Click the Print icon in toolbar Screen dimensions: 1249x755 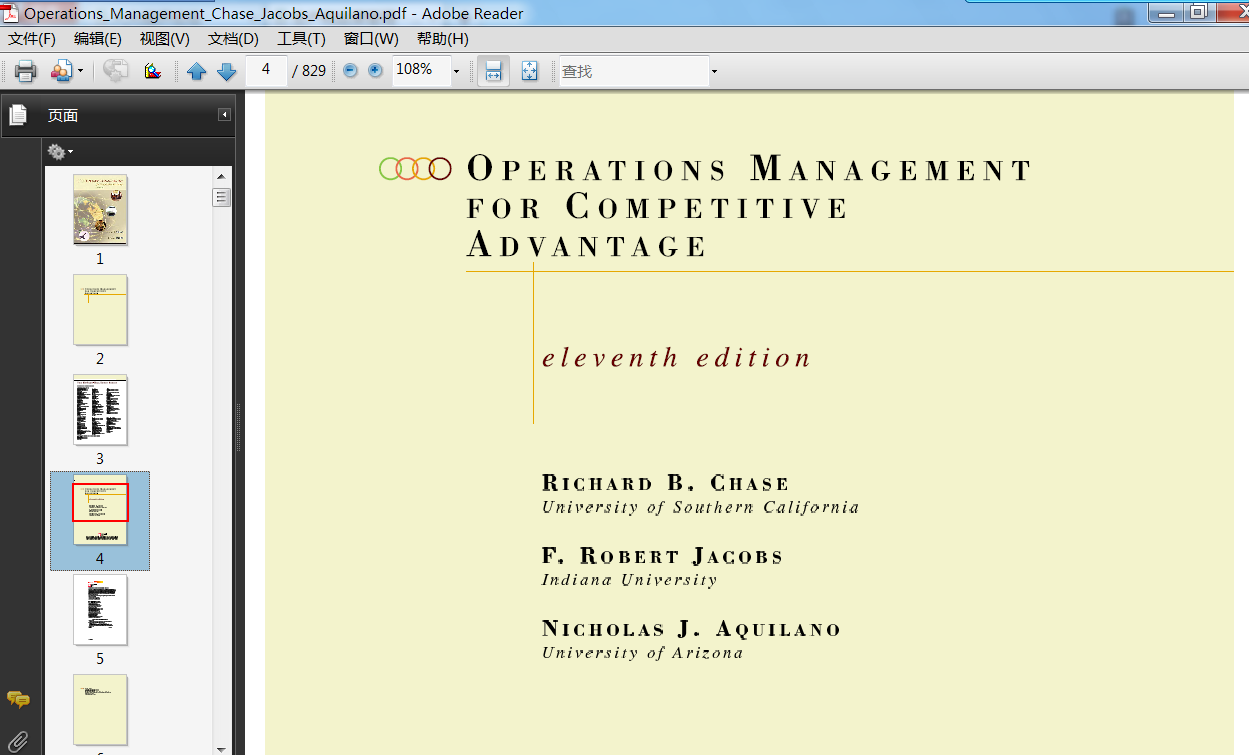click(x=25, y=71)
